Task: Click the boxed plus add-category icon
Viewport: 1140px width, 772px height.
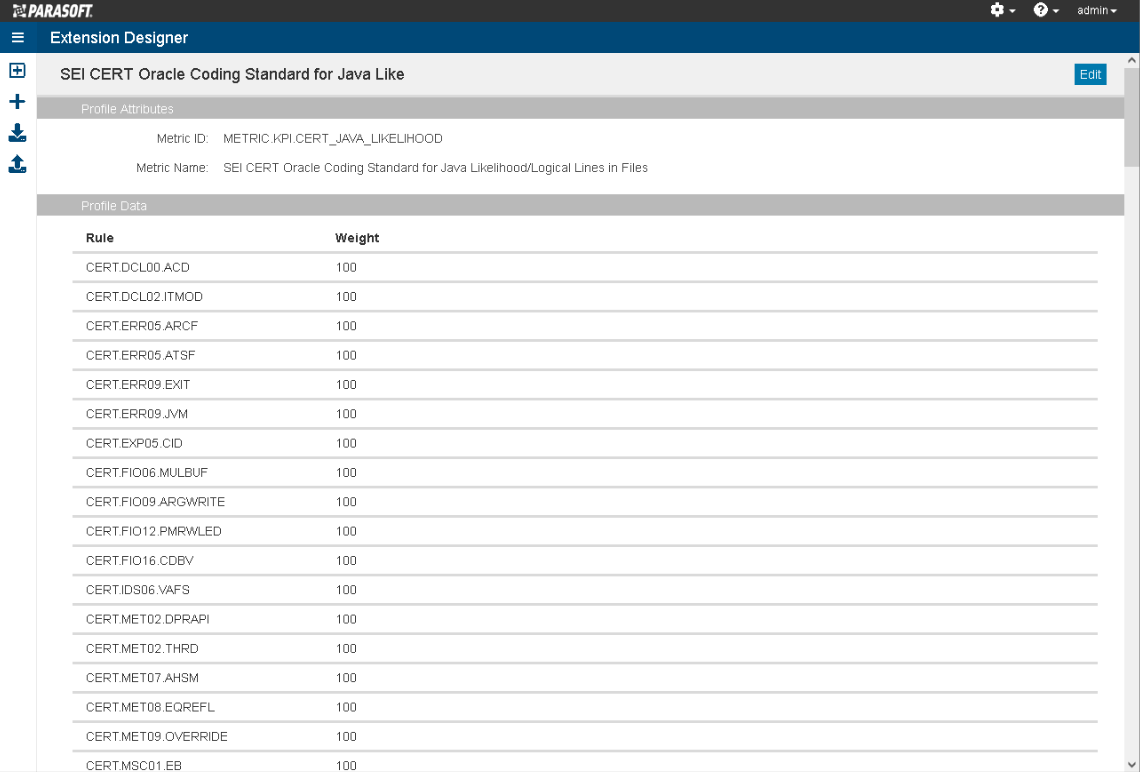Action: 17,71
